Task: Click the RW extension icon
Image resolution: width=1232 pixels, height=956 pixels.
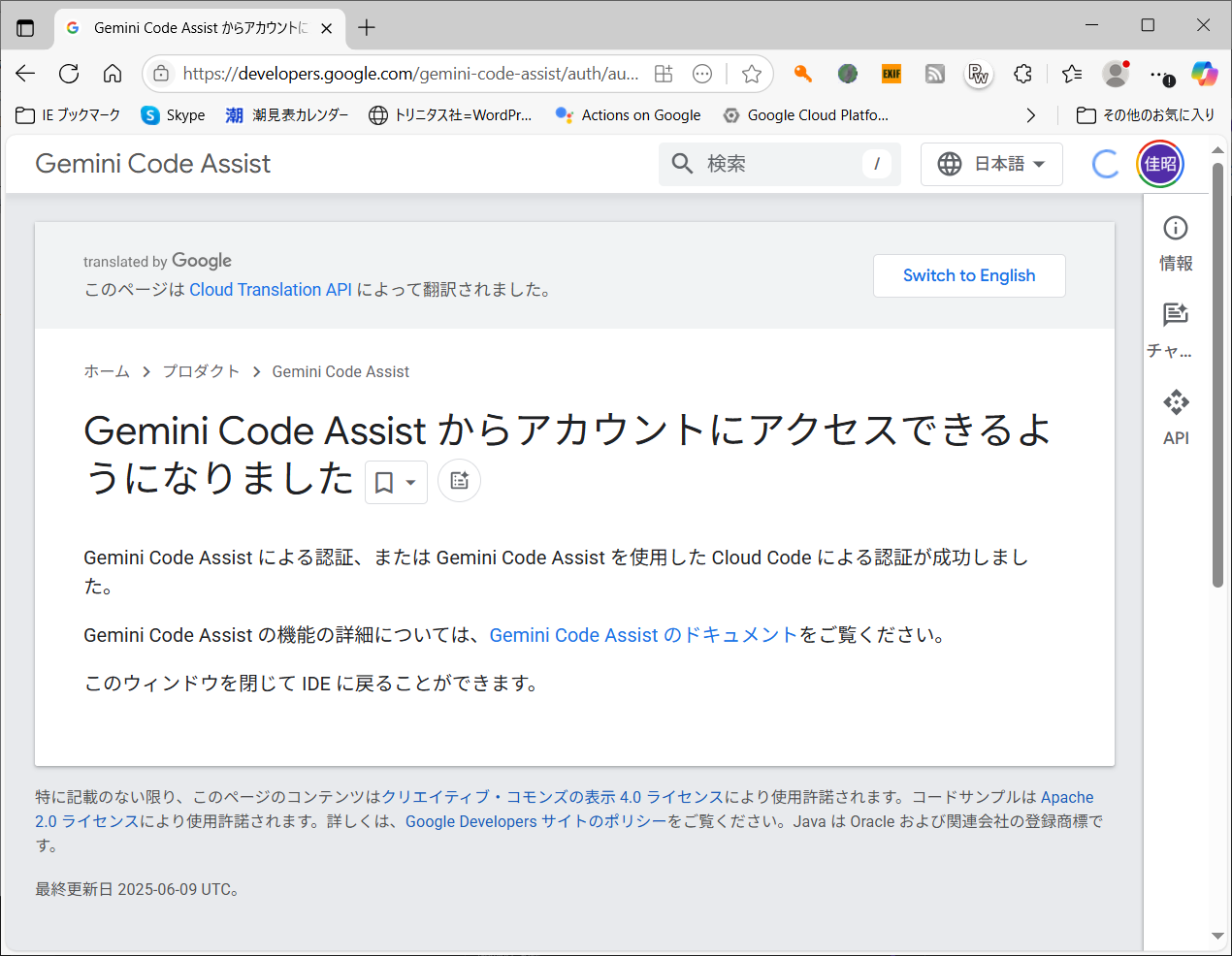Action: point(979,74)
